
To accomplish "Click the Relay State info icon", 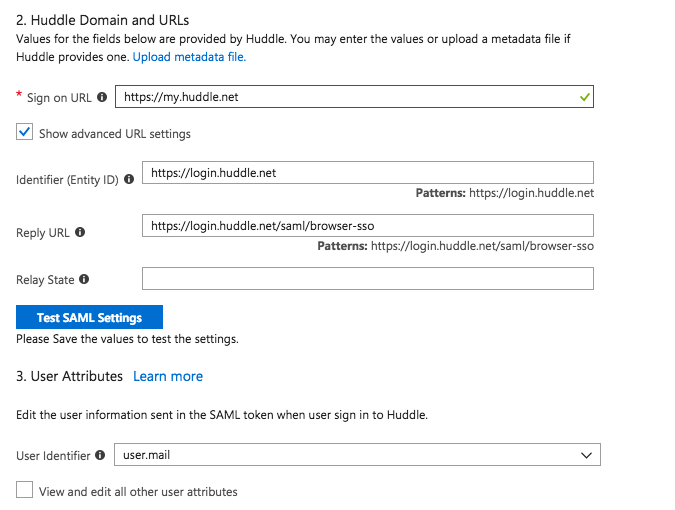I will click(84, 280).
